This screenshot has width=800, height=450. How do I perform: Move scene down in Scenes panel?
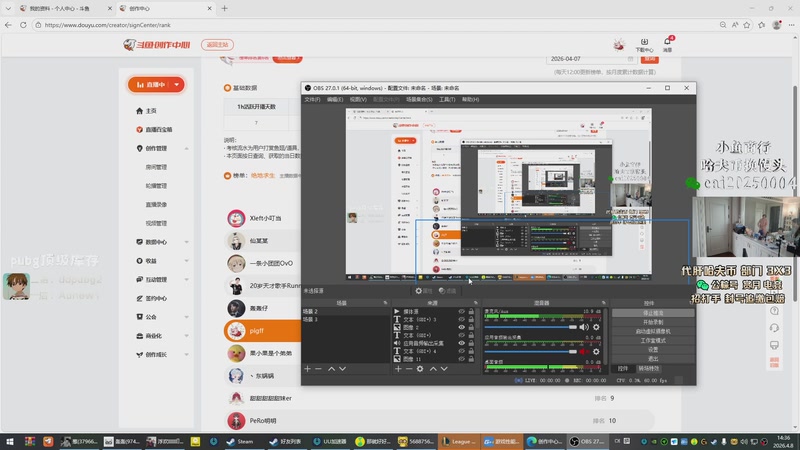pos(342,368)
